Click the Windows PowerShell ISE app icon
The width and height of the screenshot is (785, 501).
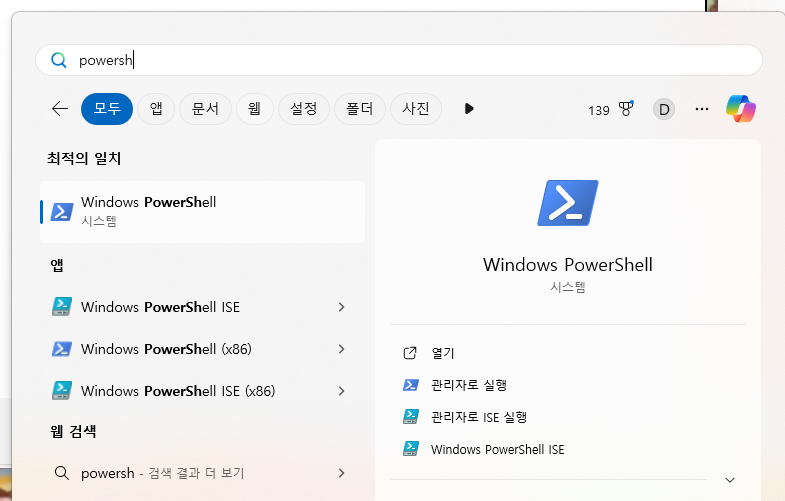coord(62,306)
